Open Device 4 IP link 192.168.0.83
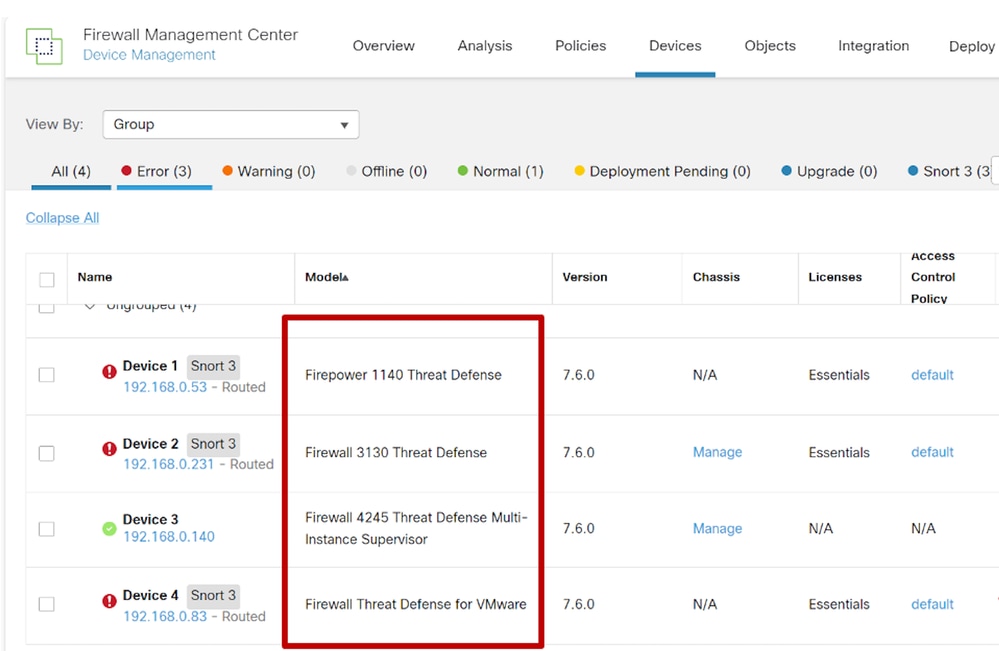 (165, 617)
